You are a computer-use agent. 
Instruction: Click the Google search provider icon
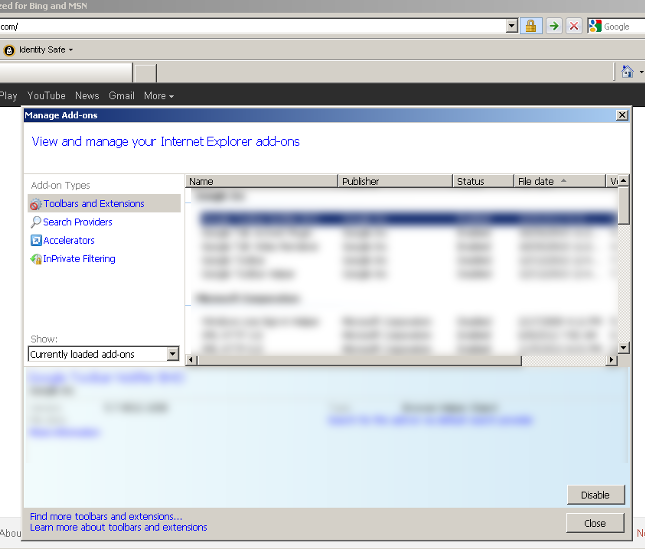coord(595,26)
